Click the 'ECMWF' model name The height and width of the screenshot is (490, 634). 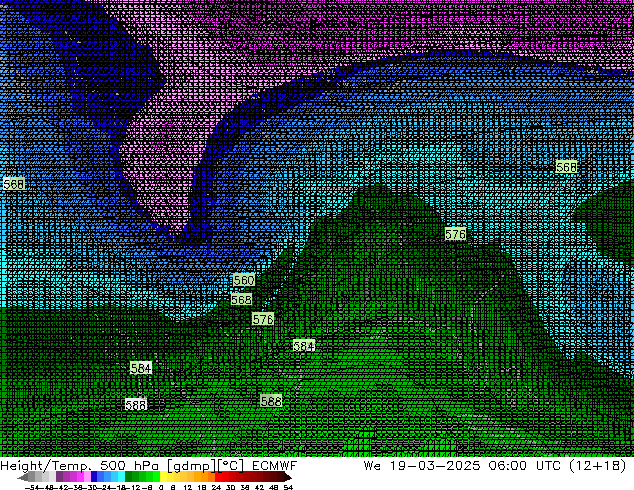coord(274,466)
